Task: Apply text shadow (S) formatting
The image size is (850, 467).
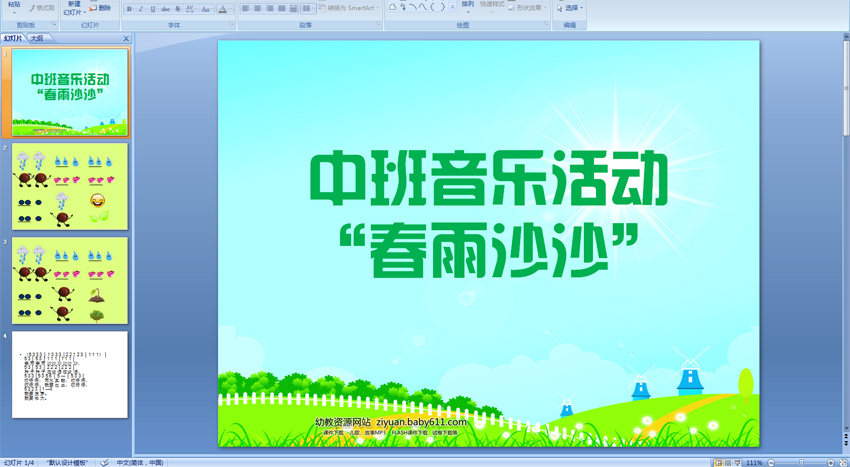Action: tap(177, 9)
